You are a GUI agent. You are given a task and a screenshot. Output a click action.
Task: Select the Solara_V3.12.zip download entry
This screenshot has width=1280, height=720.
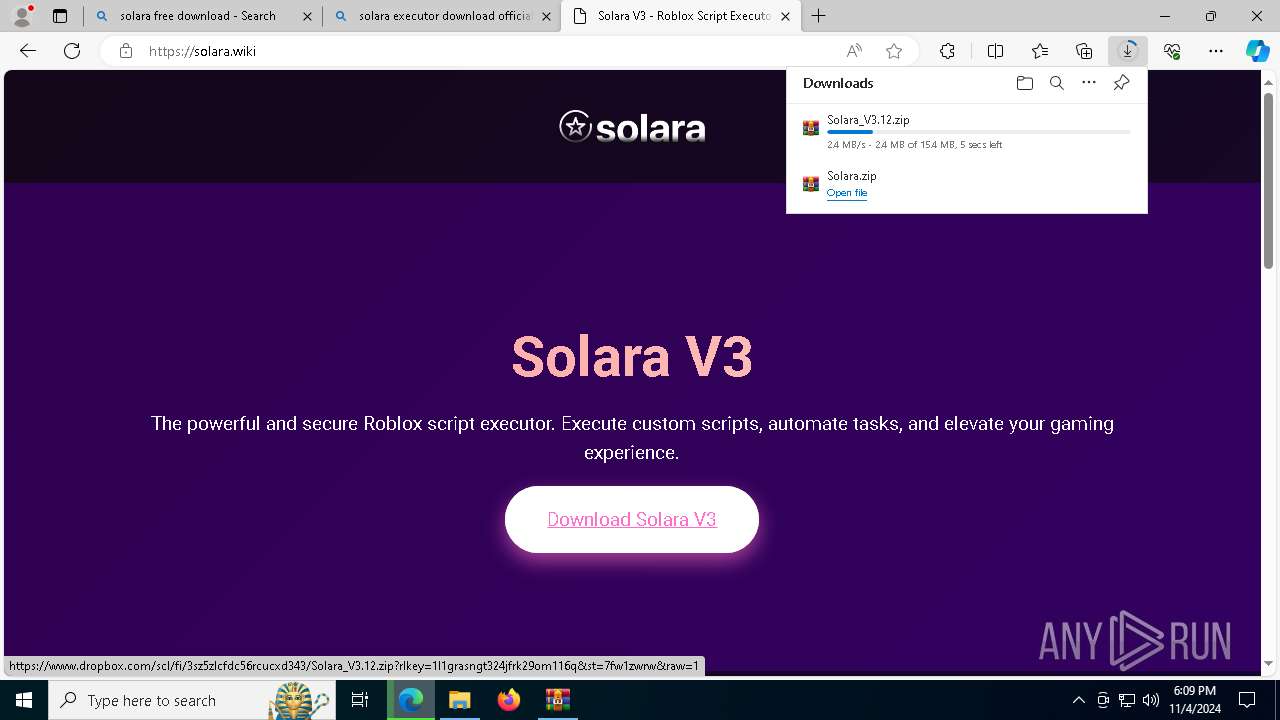point(966,132)
